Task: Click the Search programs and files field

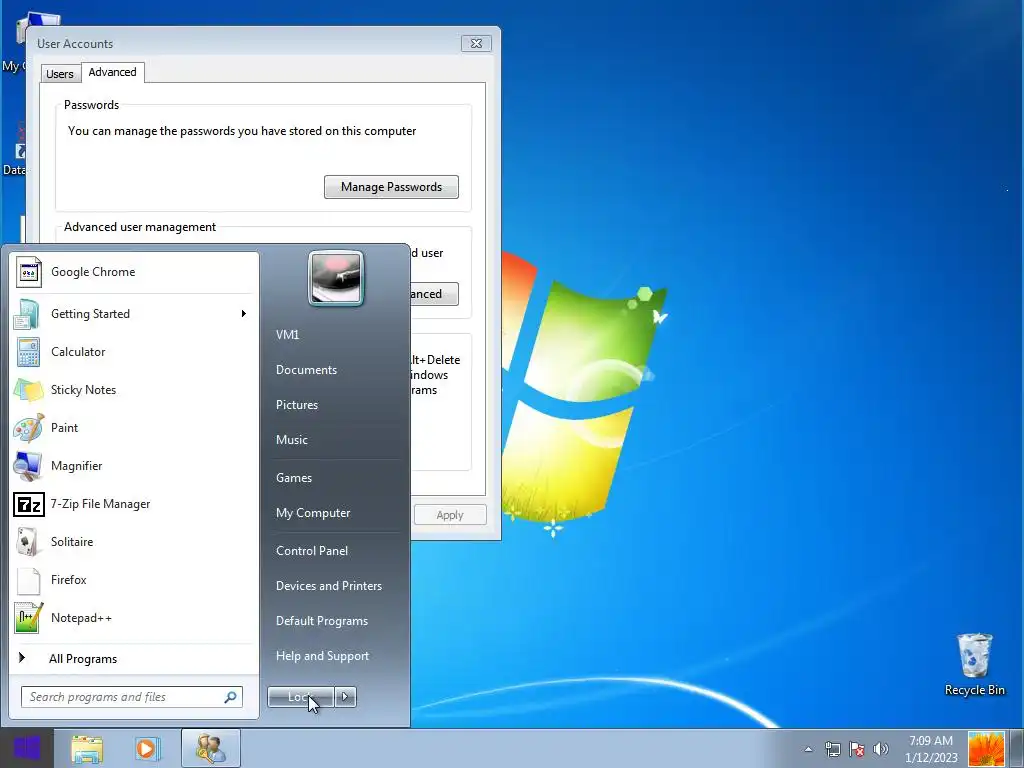Action: click(x=131, y=697)
